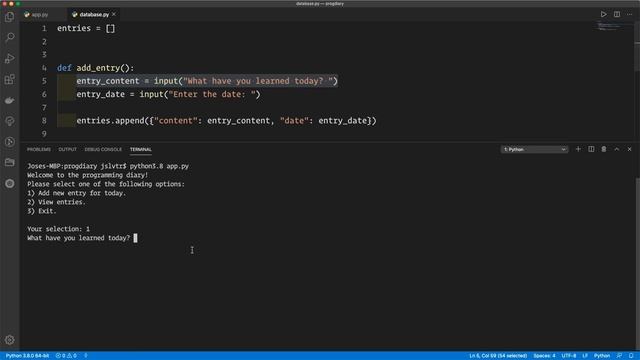Close the database.py tab
640x360 pixels.
[x=114, y=14]
